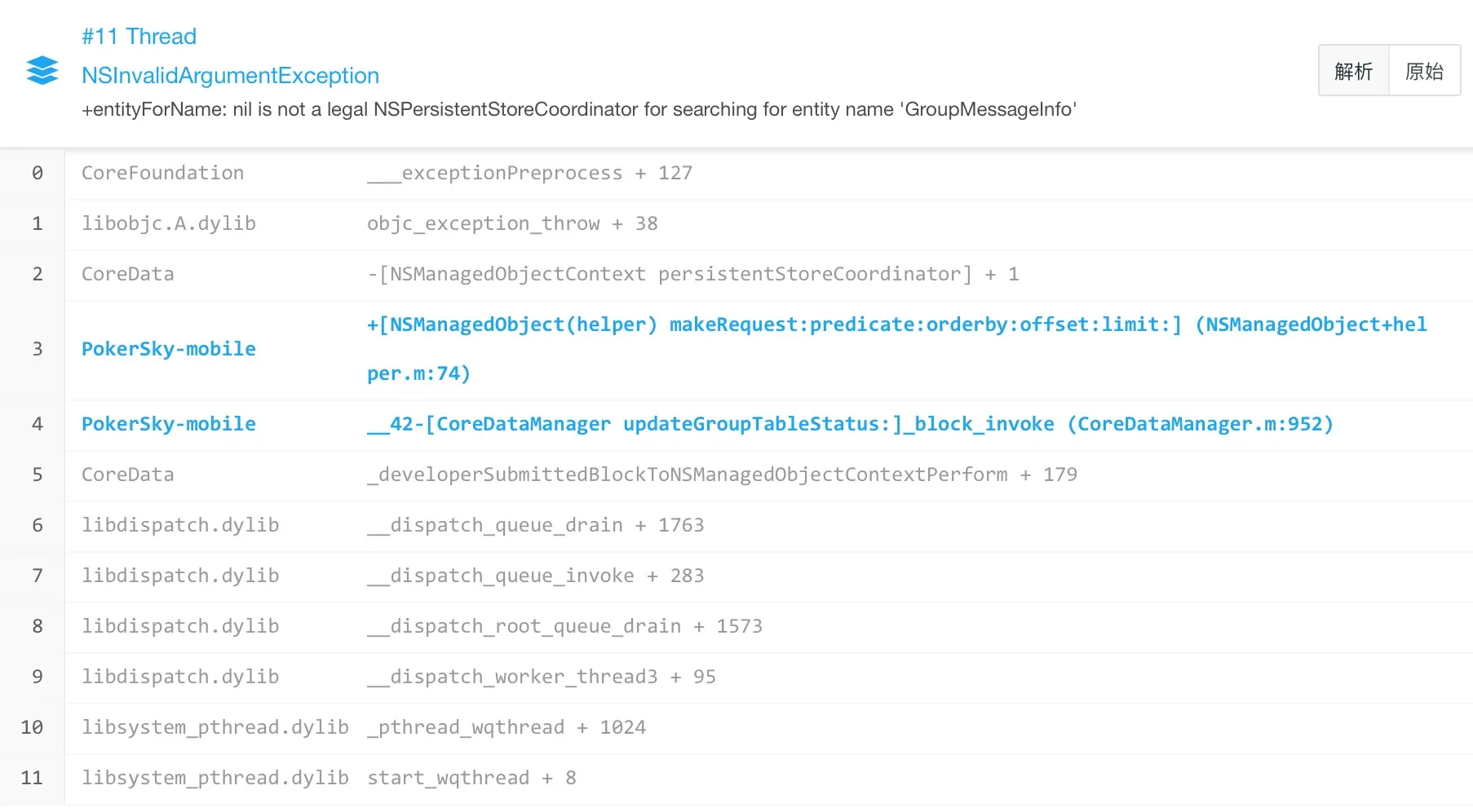Select the __dispatch_worker_thread3 row
The width and height of the screenshot is (1473, 812).
pos(736,677)
